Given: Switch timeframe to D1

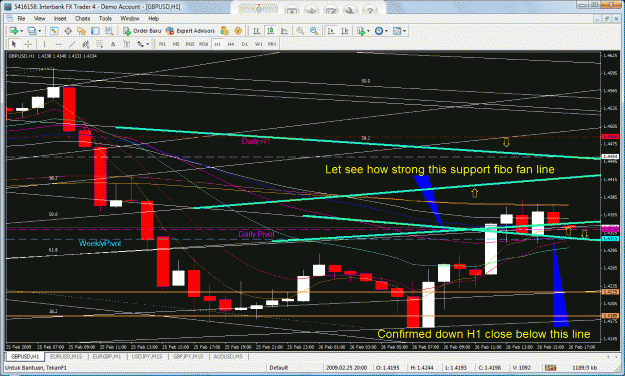Looking at the screenshot, I should pos(245,44).
